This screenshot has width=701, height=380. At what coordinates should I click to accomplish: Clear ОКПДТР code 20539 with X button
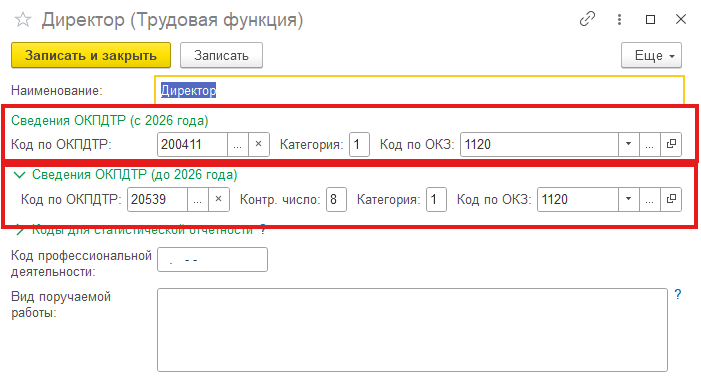tap(219, 199)
